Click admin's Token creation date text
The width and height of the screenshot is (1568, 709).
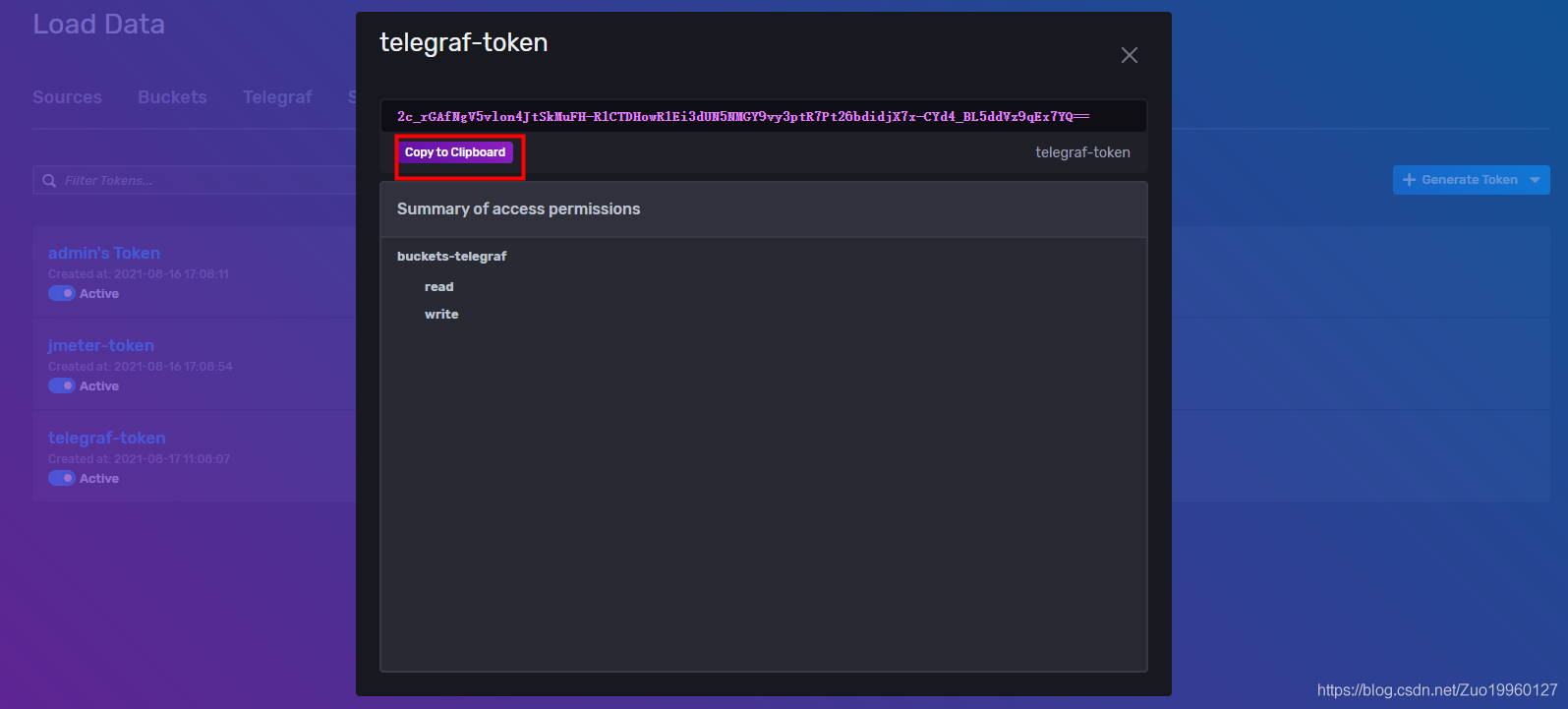139,274
